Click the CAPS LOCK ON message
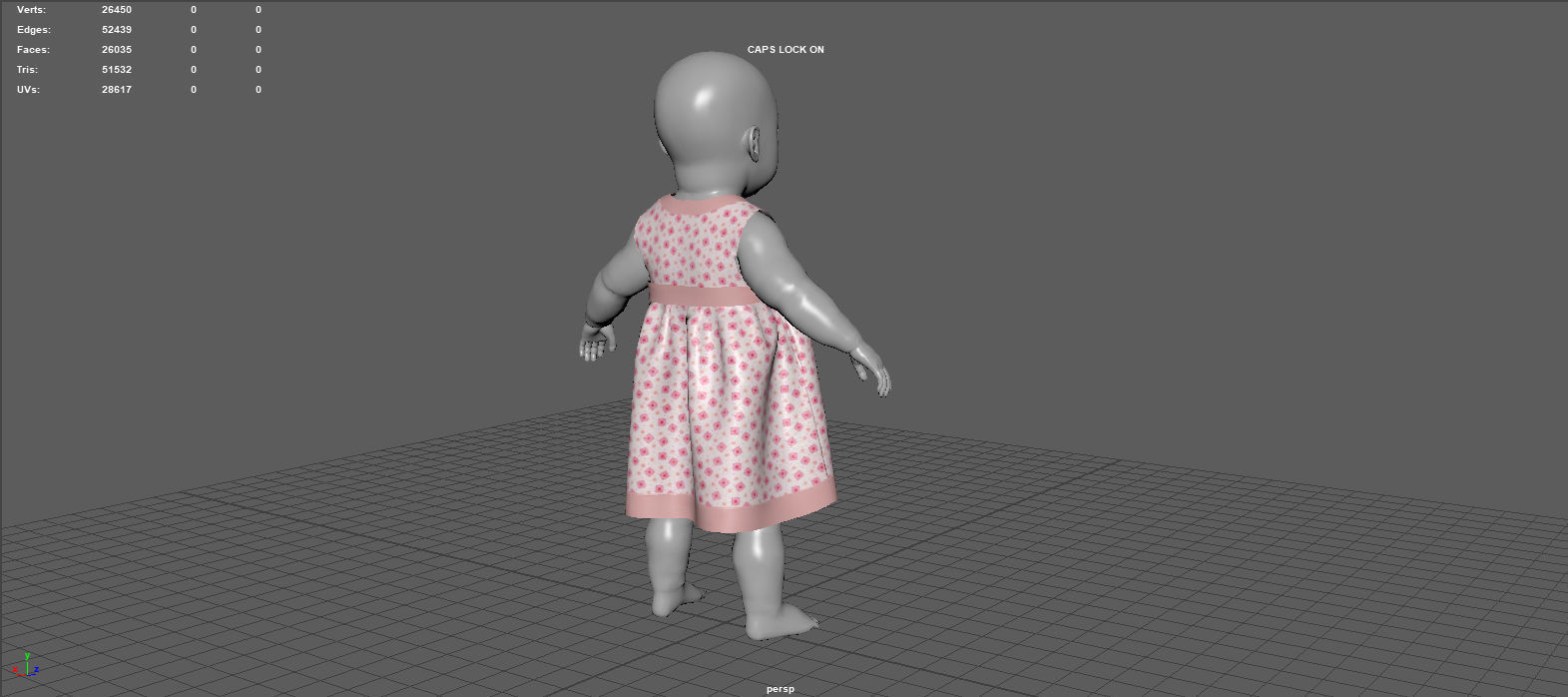The height and width of the screenshot is (697, 1568). click(x=785, y=50)
